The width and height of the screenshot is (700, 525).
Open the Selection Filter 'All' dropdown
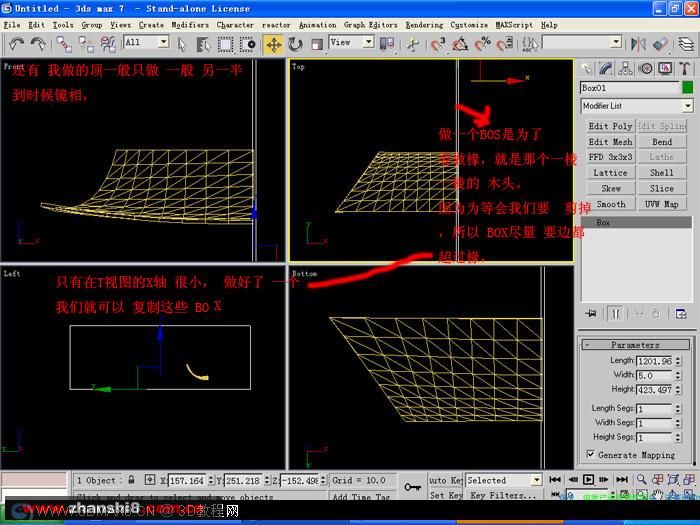163,42
